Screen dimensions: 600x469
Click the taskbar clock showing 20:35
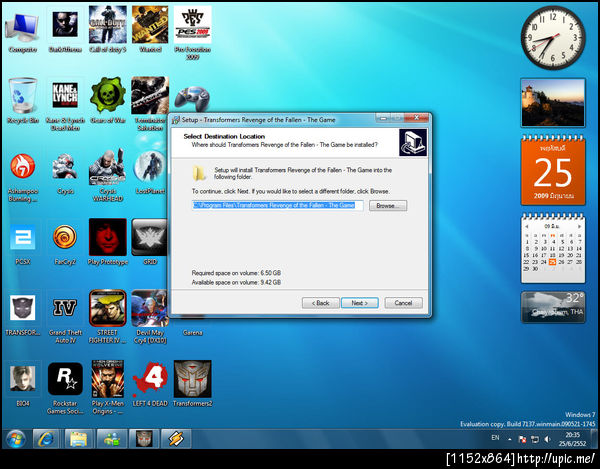[x=572, y=439]
